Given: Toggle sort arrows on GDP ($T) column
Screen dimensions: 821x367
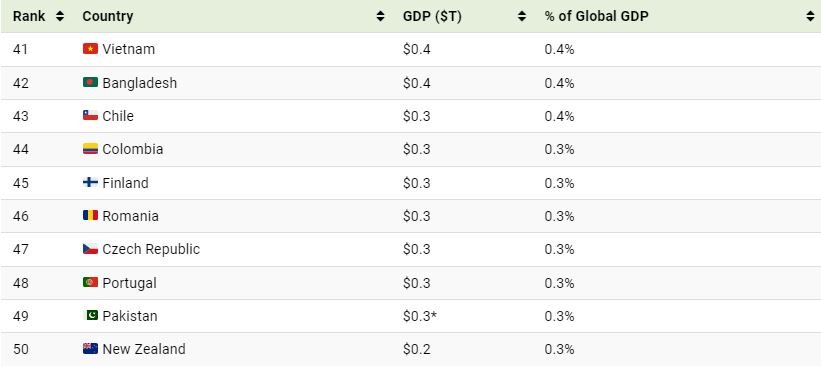Looking at the screenshot, I should (522, 16).
